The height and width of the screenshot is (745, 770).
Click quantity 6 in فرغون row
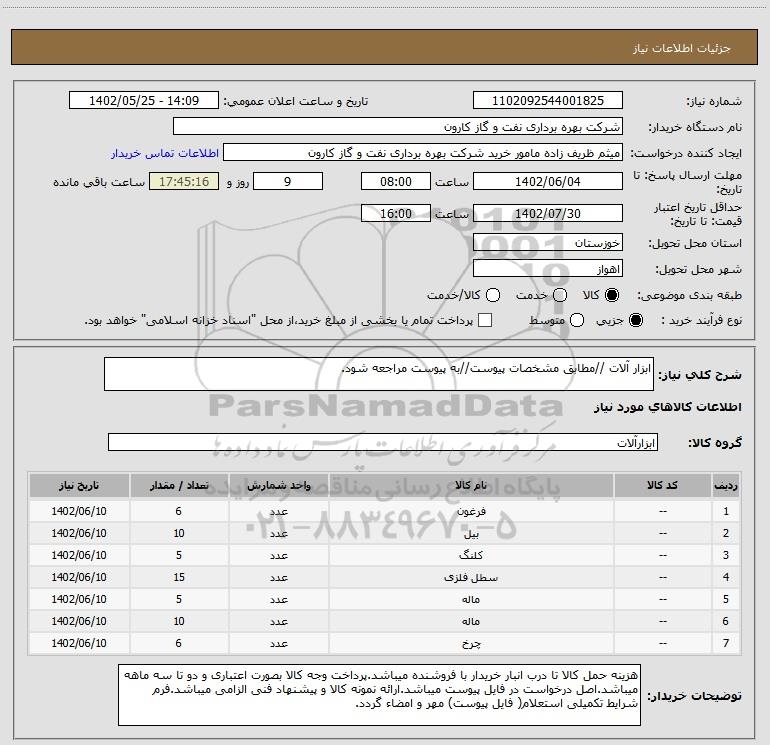(179, 511)
